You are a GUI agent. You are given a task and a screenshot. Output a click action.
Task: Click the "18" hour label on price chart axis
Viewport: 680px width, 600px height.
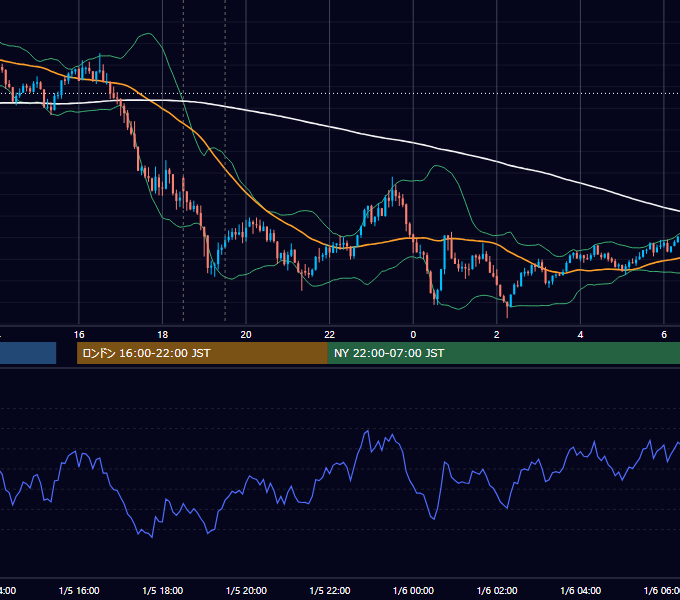[163, 335]
